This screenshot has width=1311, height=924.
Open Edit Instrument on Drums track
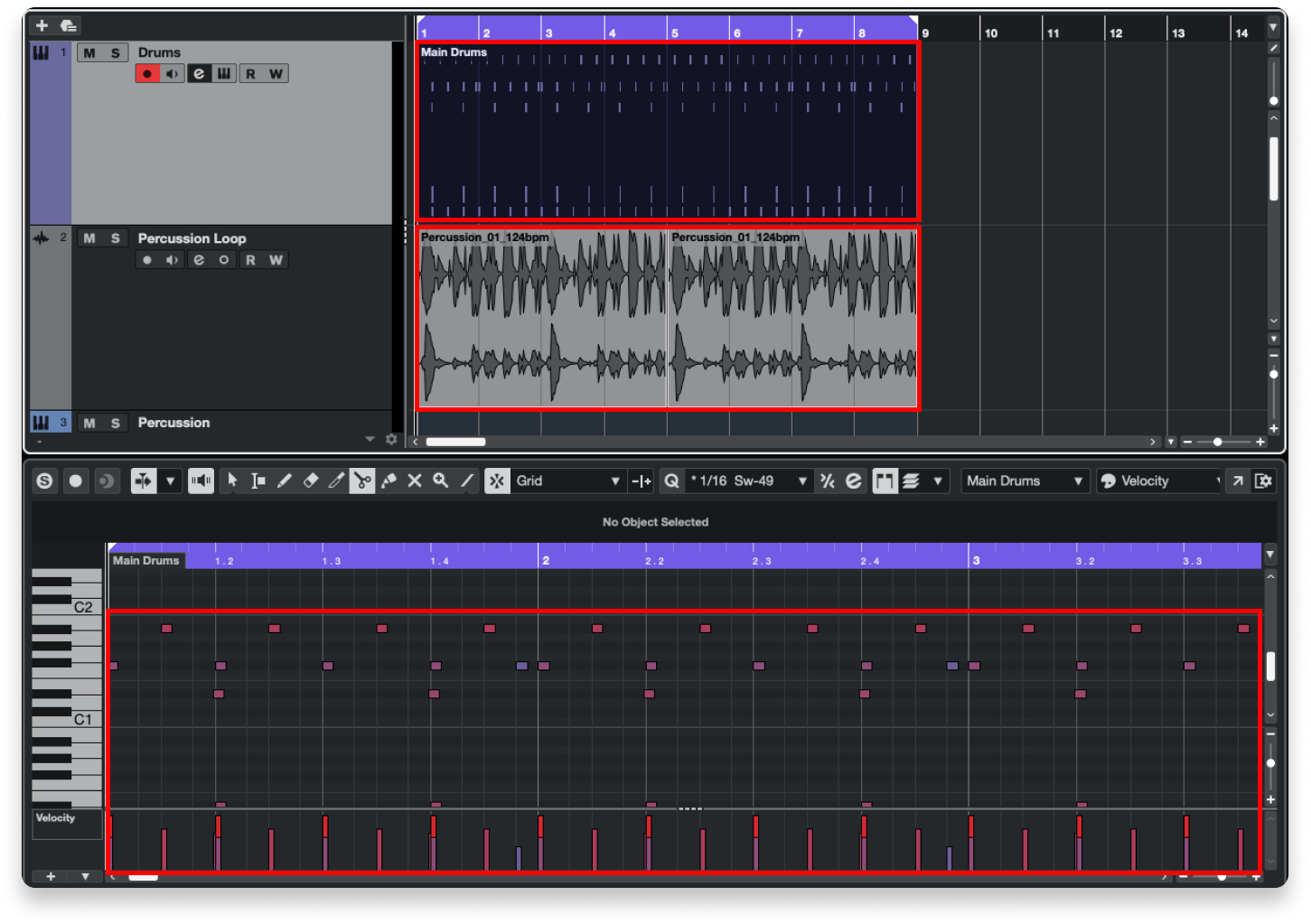click(x=225, y=74)
